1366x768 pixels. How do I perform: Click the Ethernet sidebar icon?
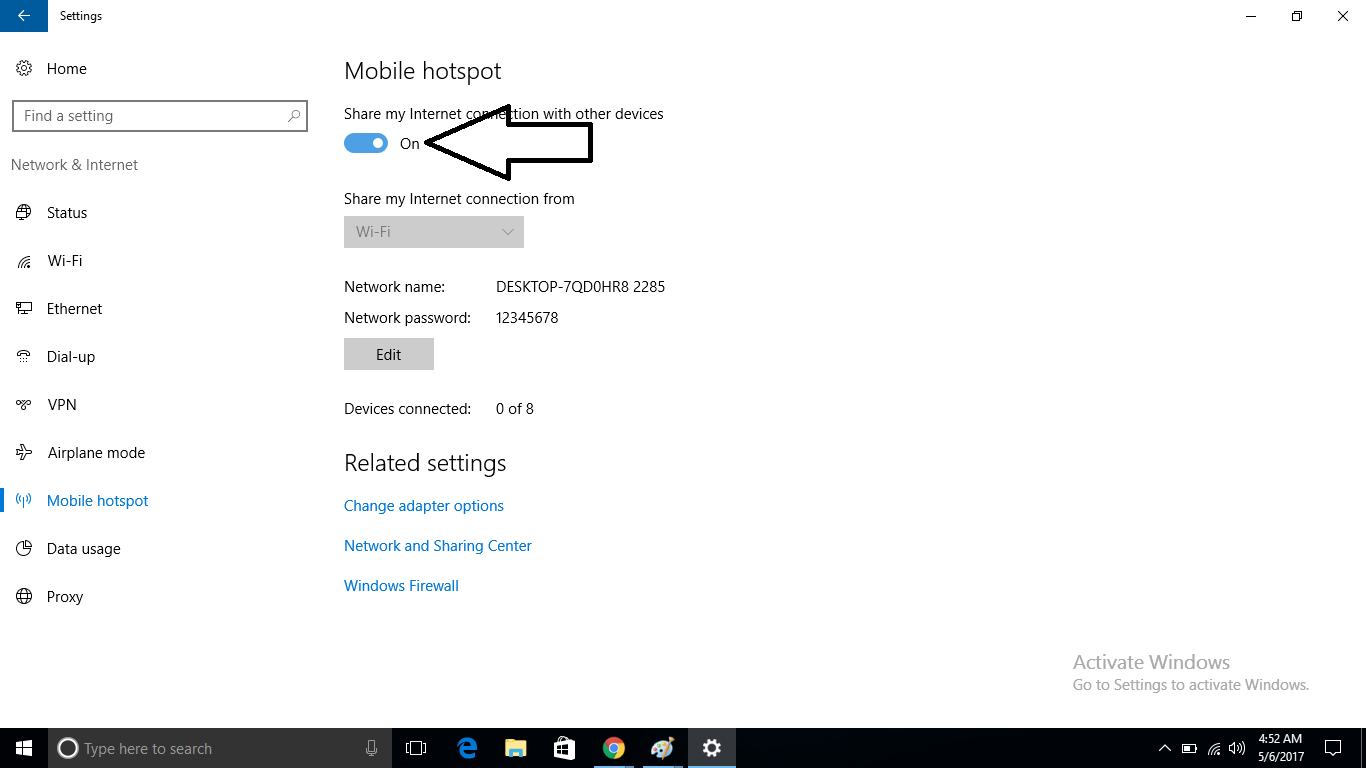click(24, 308)
